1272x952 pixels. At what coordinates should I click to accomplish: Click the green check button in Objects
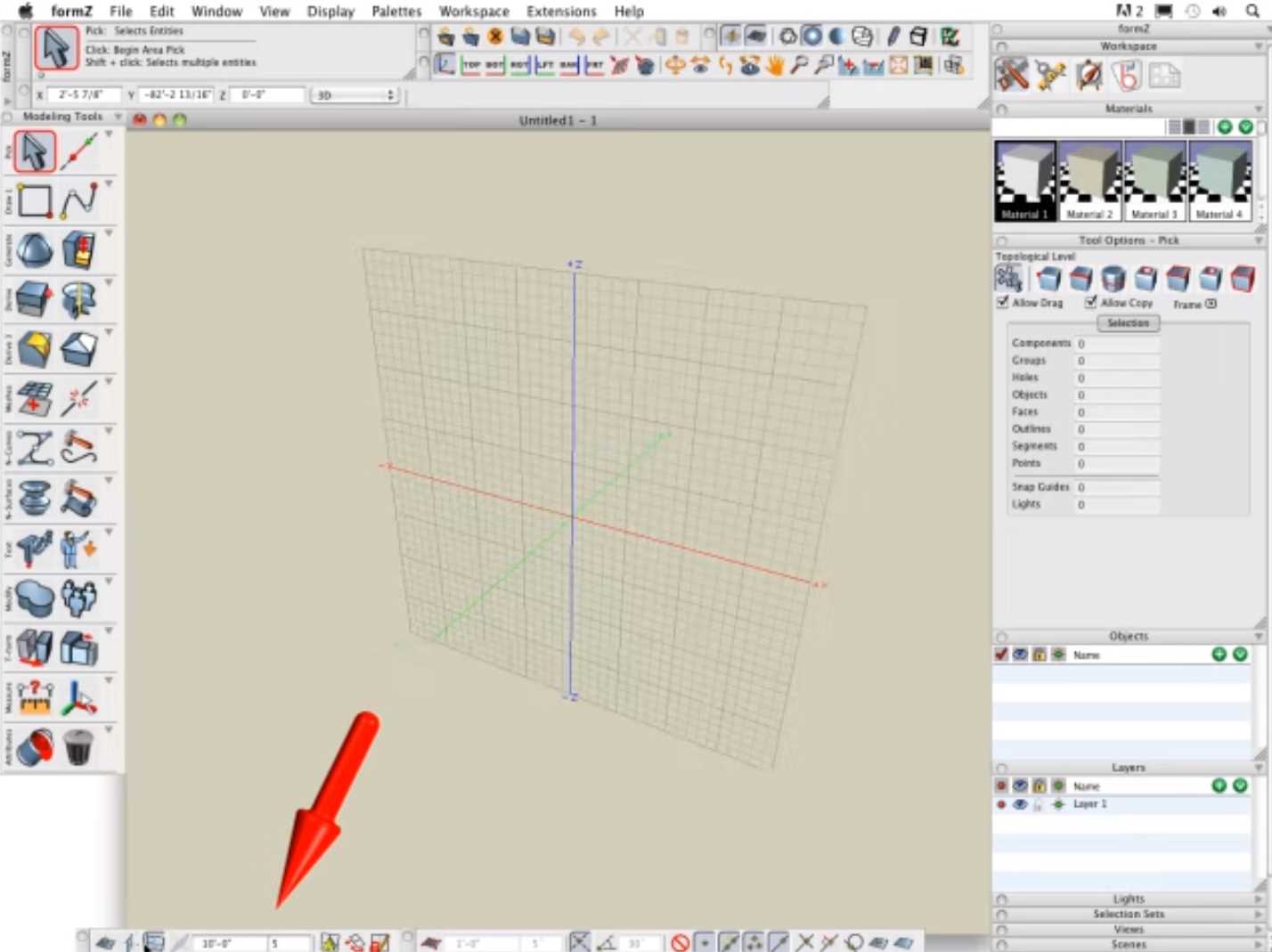click(1240, 655)
